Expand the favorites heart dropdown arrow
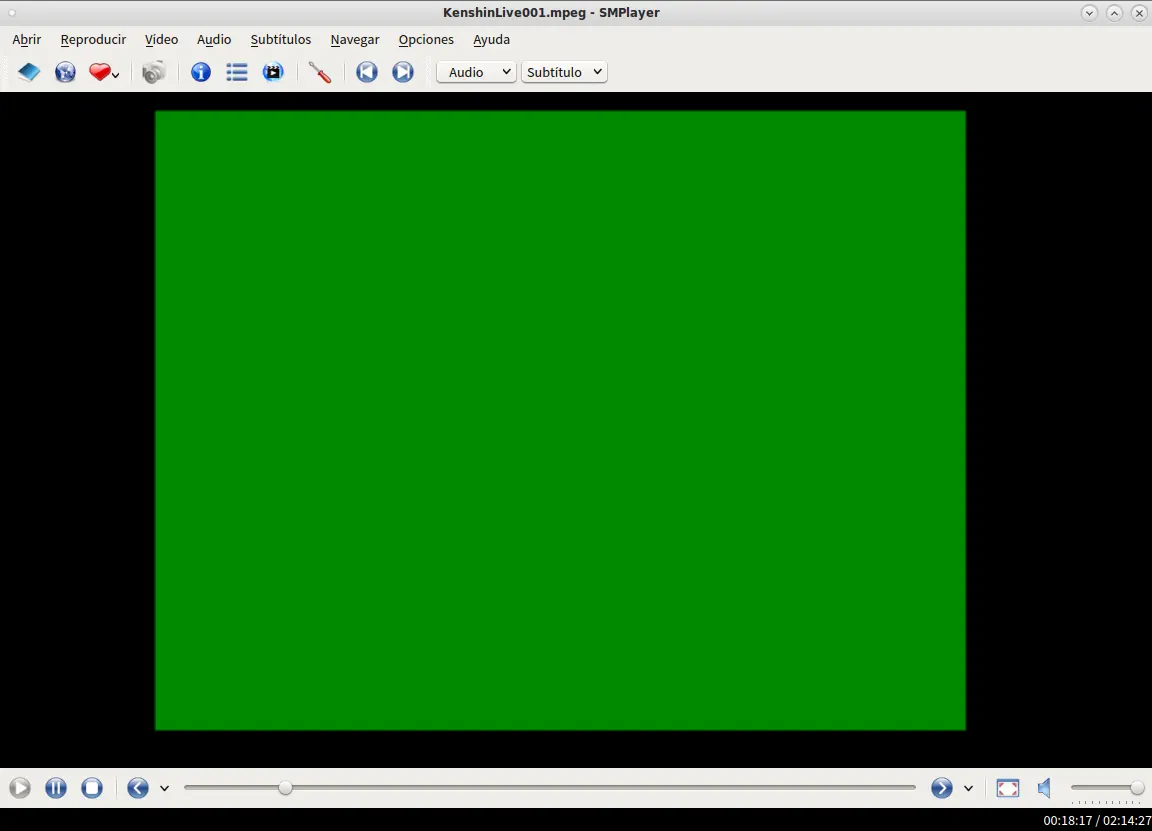The width and height of the screenshot is (1152, 831). pos(116,75)
